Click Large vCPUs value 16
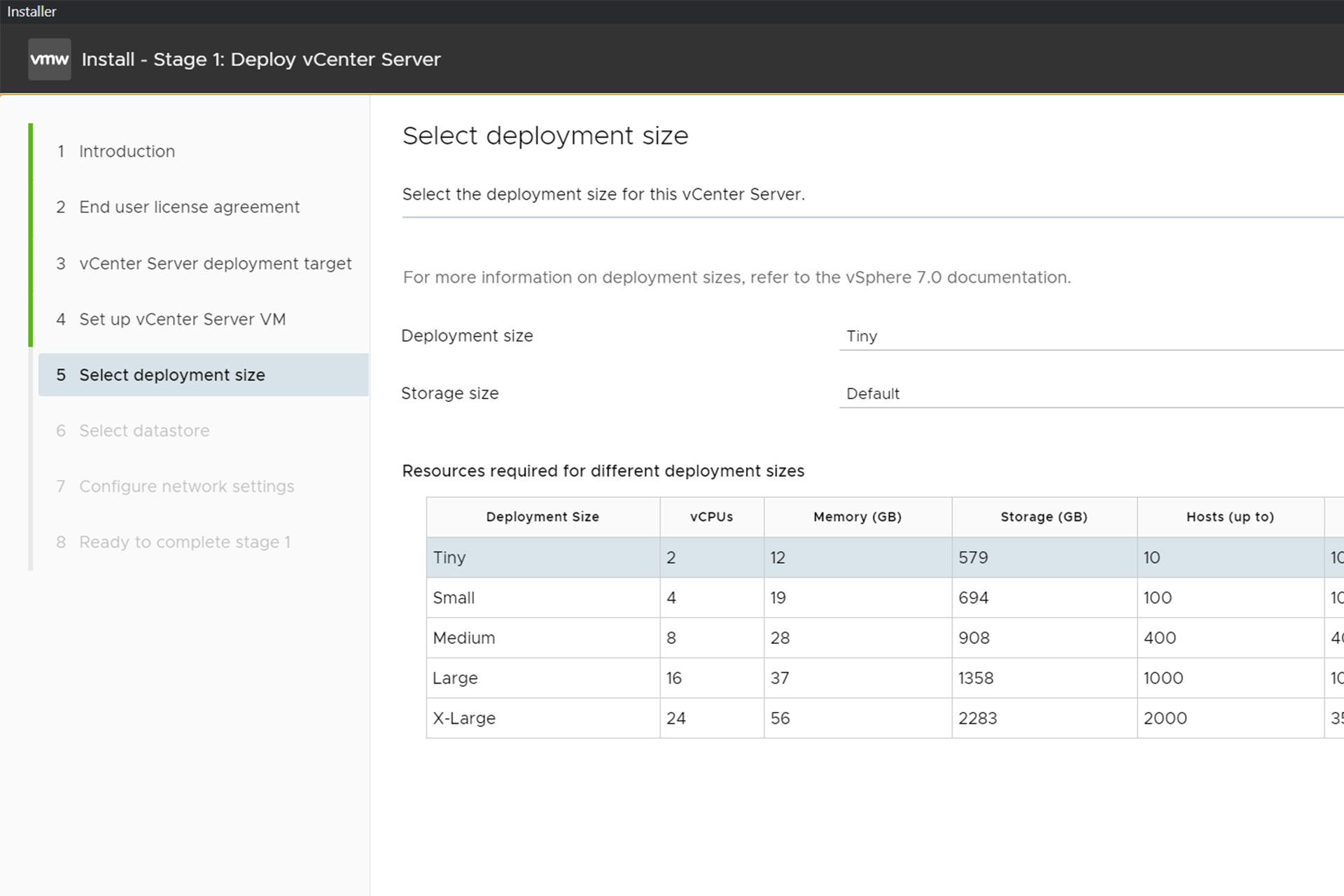Screen dimensions: 1344x896 point(674,678)
